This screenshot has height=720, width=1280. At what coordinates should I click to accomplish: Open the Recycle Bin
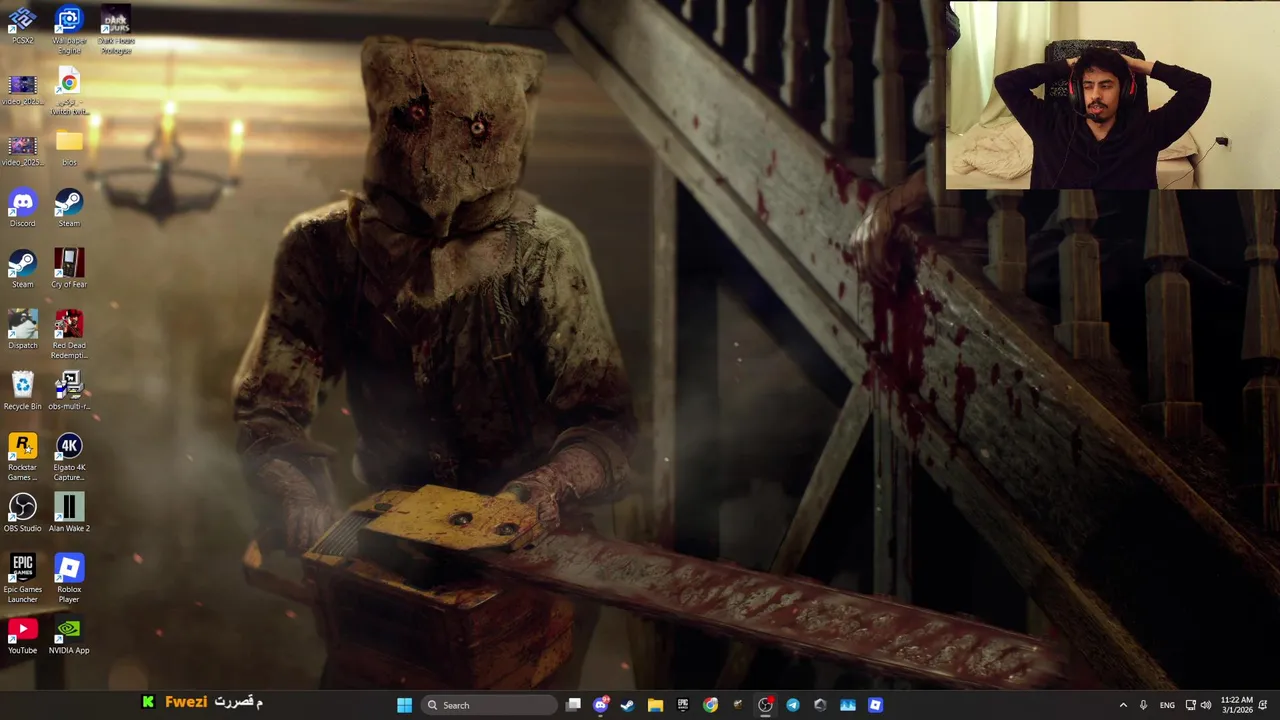click(x=22, y=392)
